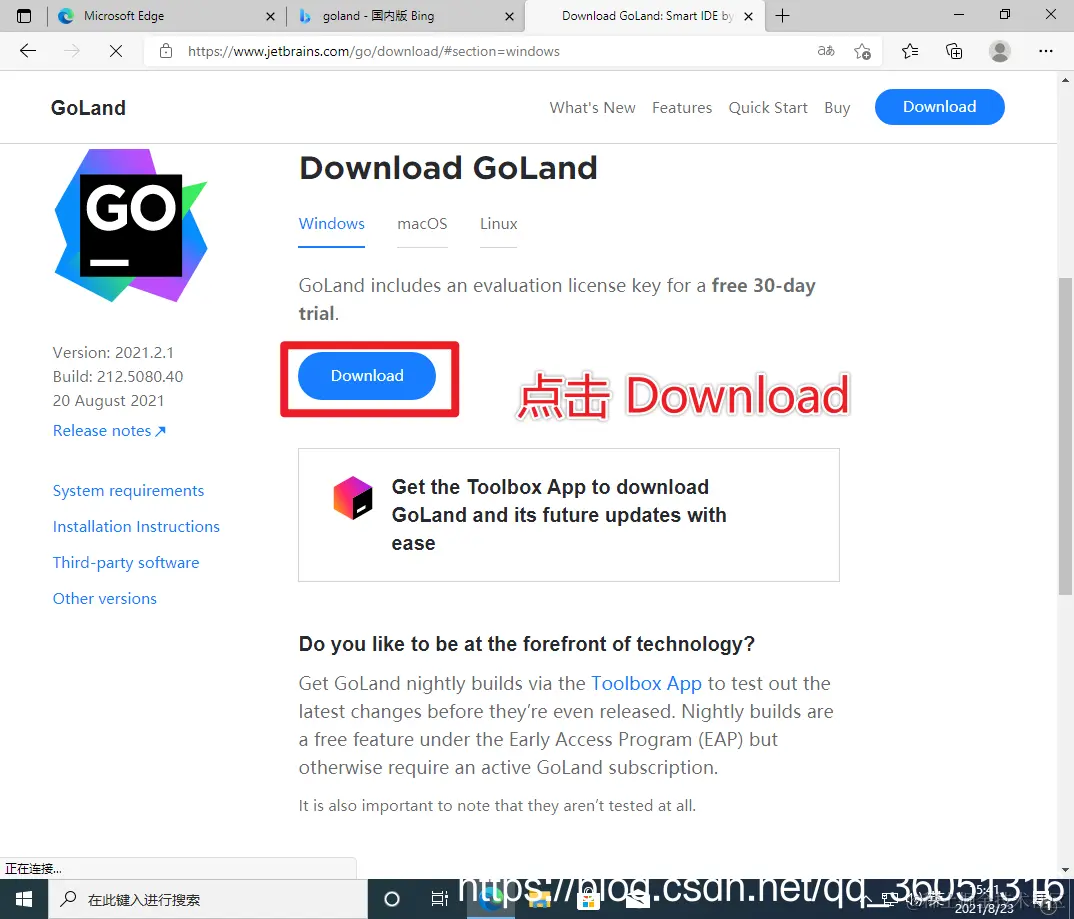Image resolution: width=1074 pixels, height=919 pixels.
Task: Open the read aloud / translate icon
Action: [826, 51]
